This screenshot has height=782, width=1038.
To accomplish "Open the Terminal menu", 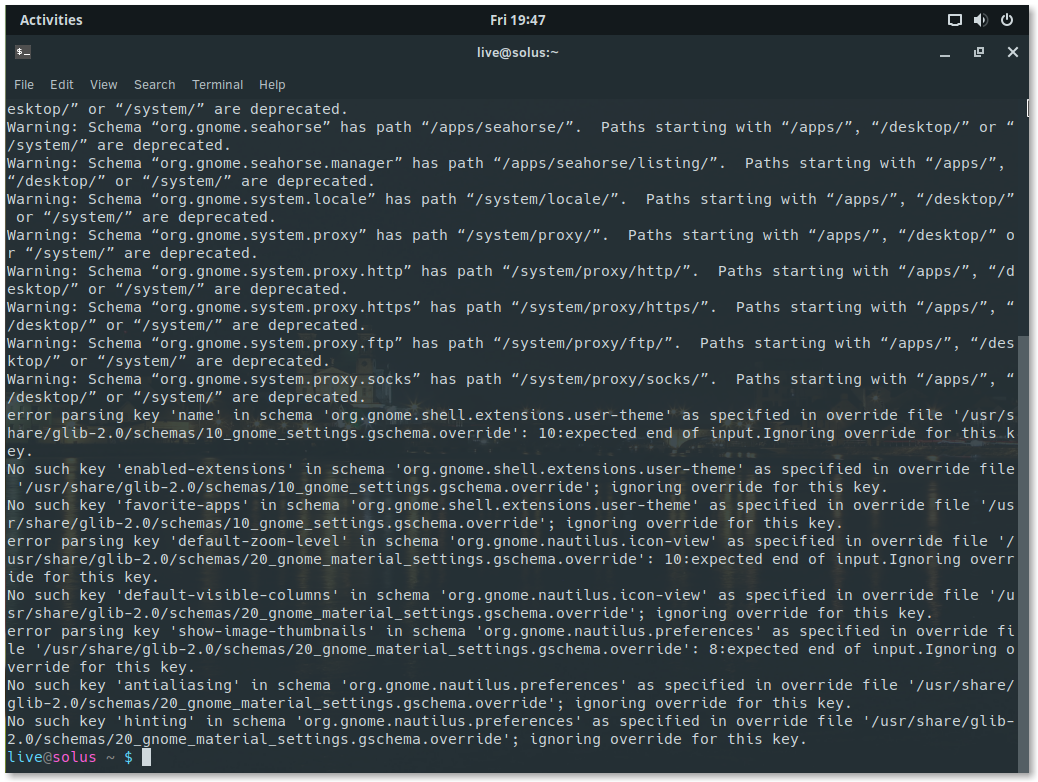I will 217,85.
